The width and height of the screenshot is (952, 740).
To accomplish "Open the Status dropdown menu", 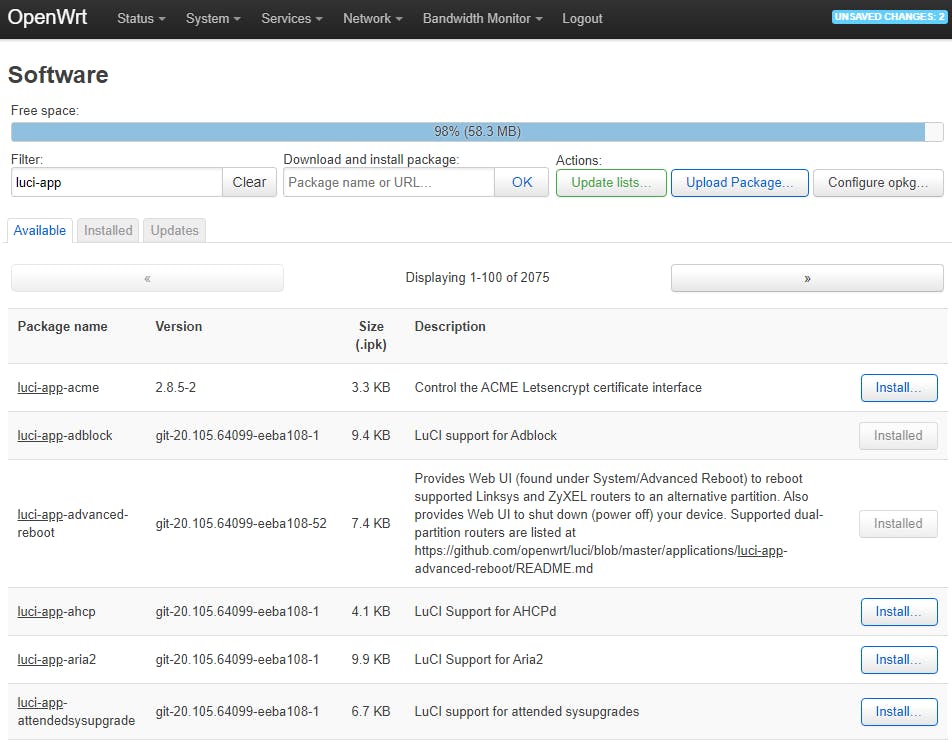I will click(x=141, y=19).
